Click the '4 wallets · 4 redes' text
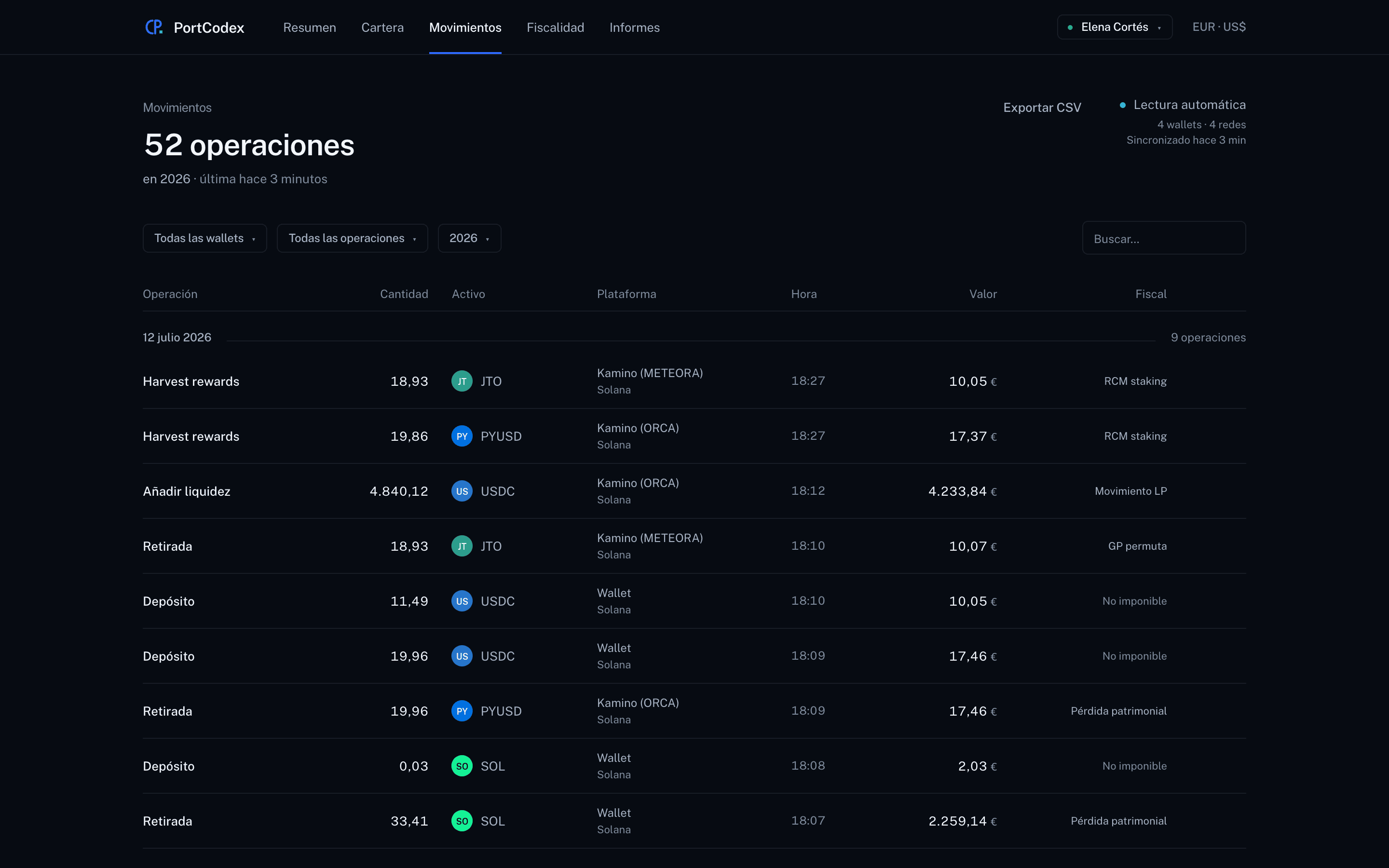This screenshot has width=1389, height=868. click(1201, 124)
